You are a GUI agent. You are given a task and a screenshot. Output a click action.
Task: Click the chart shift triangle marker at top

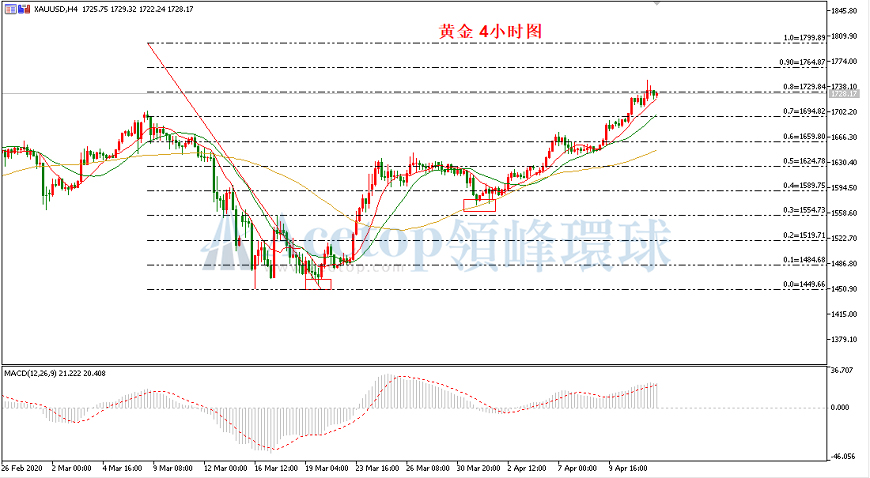pyautogui.click(x=657, y=3)
